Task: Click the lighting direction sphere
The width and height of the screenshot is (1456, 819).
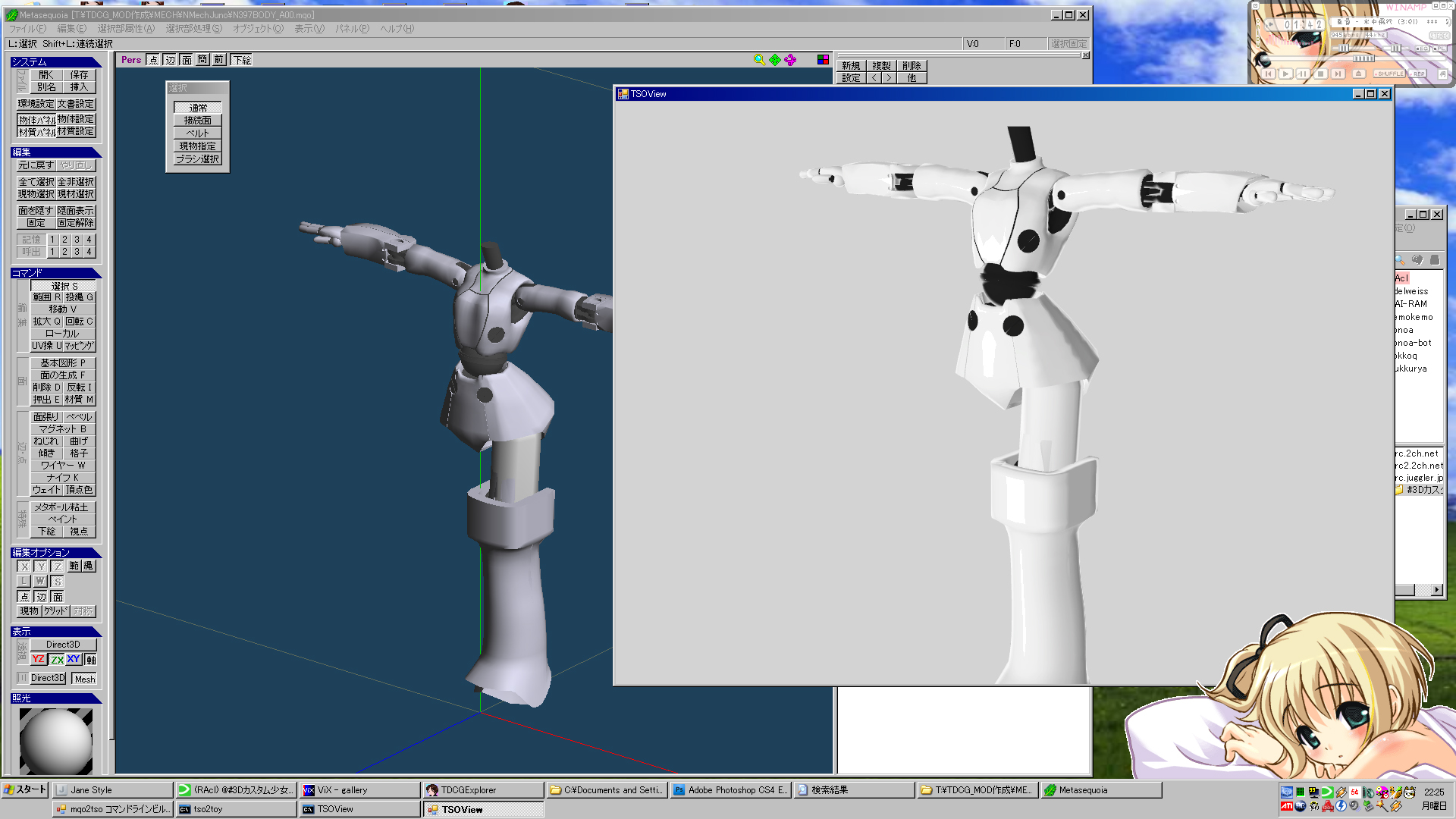Action: (x=56, y=741)
